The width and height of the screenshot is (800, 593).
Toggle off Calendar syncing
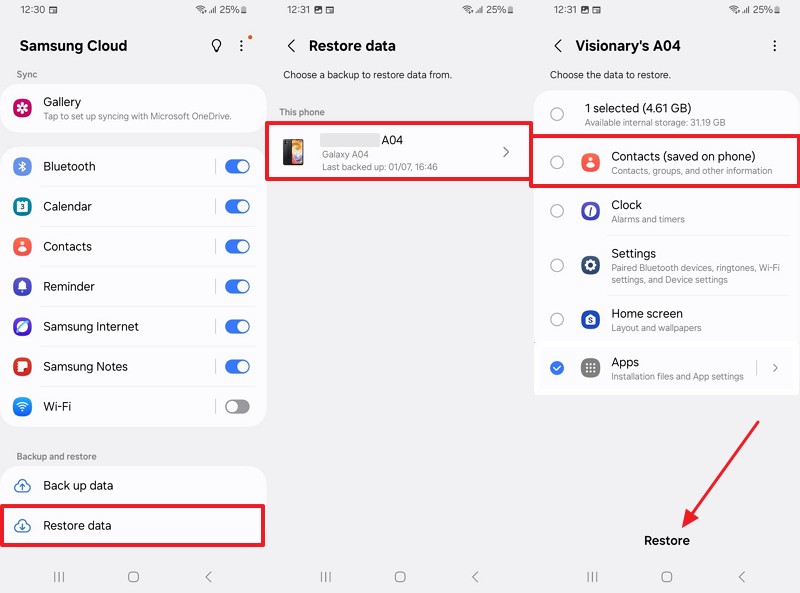tap(237, 207)
